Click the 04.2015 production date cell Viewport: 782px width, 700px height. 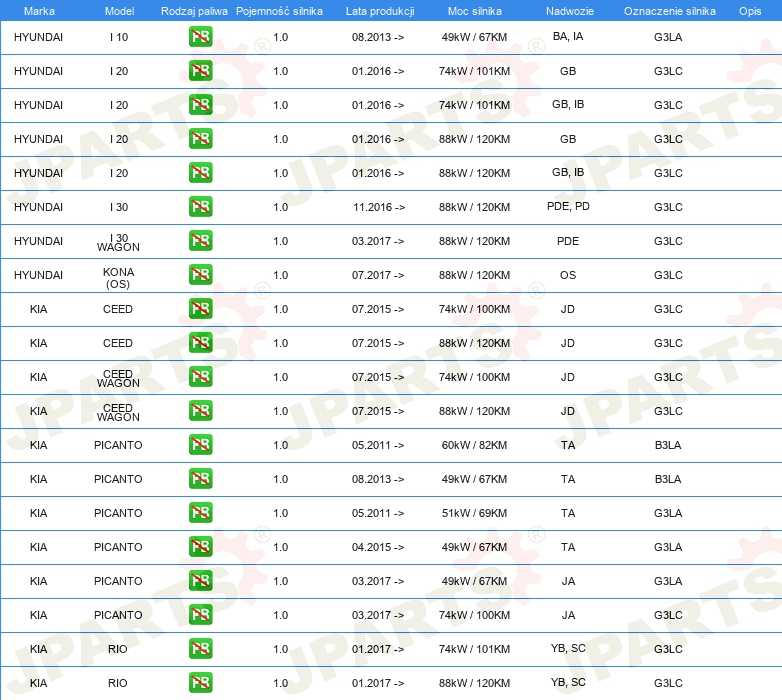pos(378,547)
